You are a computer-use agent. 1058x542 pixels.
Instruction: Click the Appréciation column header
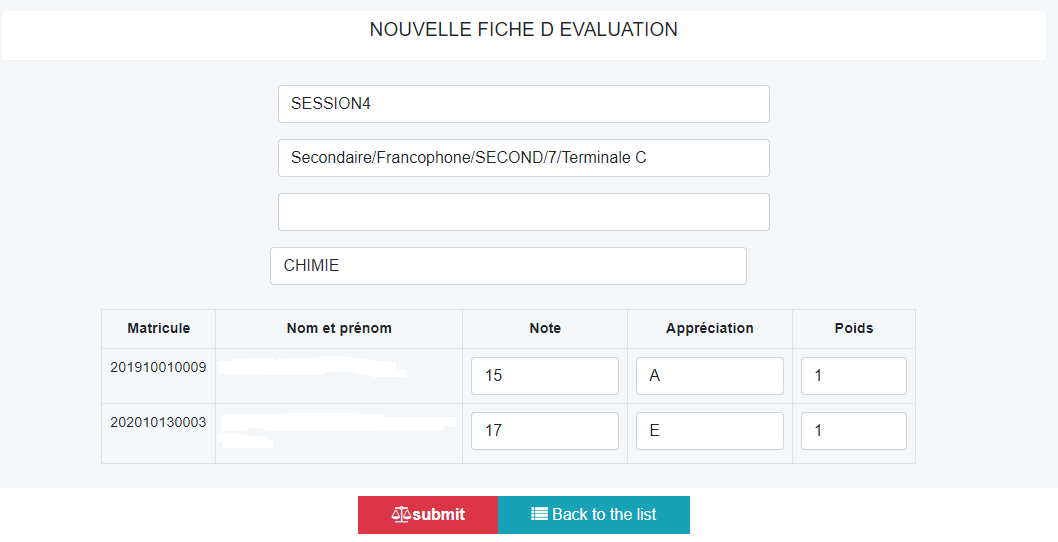[710, 329]
